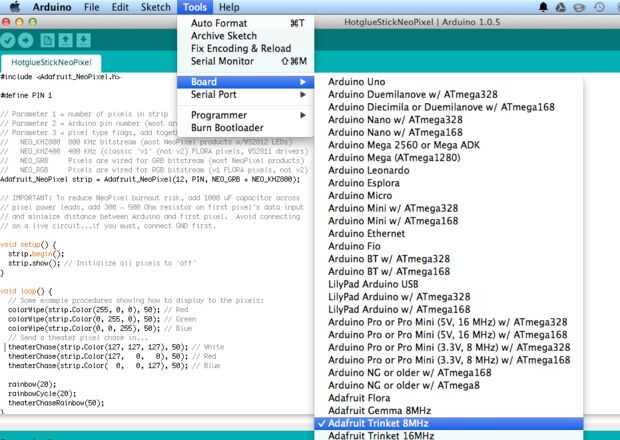Click the disk-shaped status icon in menu bar
This screenshot has height=440, width=620.
(579, 7)
